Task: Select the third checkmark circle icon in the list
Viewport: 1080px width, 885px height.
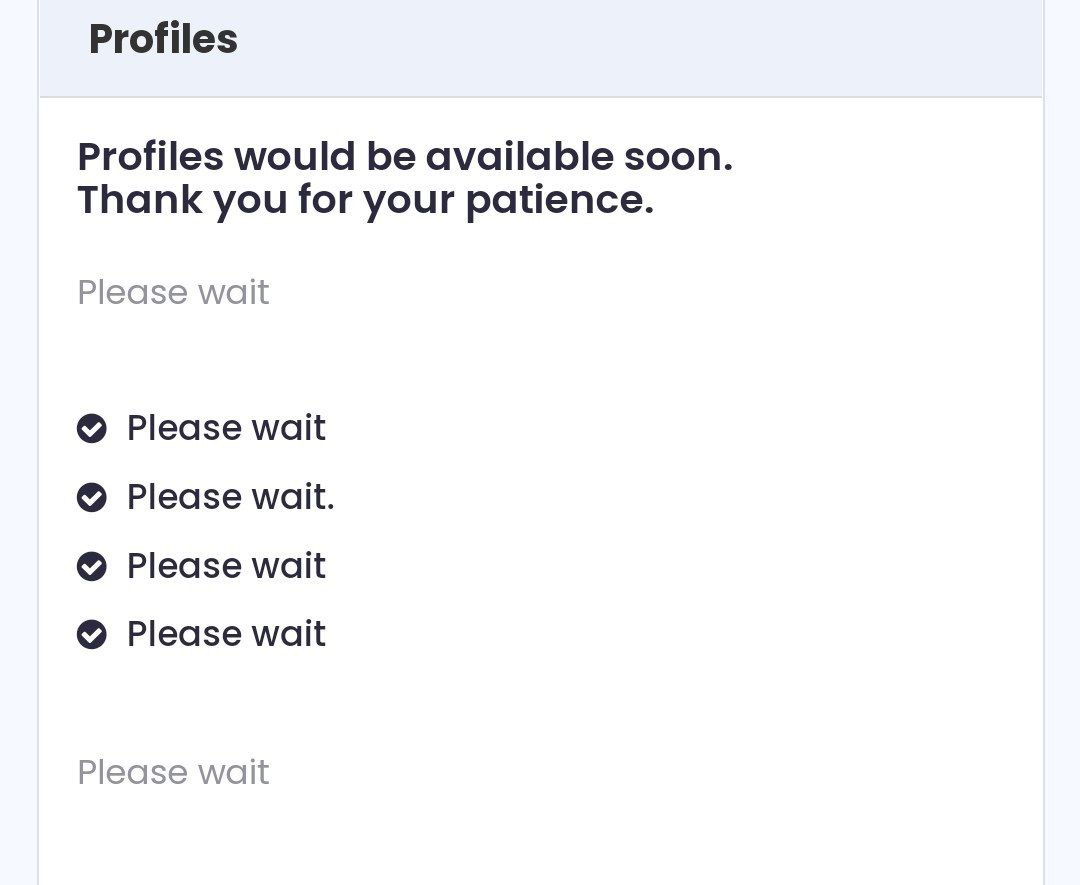Action: [92, 566]
